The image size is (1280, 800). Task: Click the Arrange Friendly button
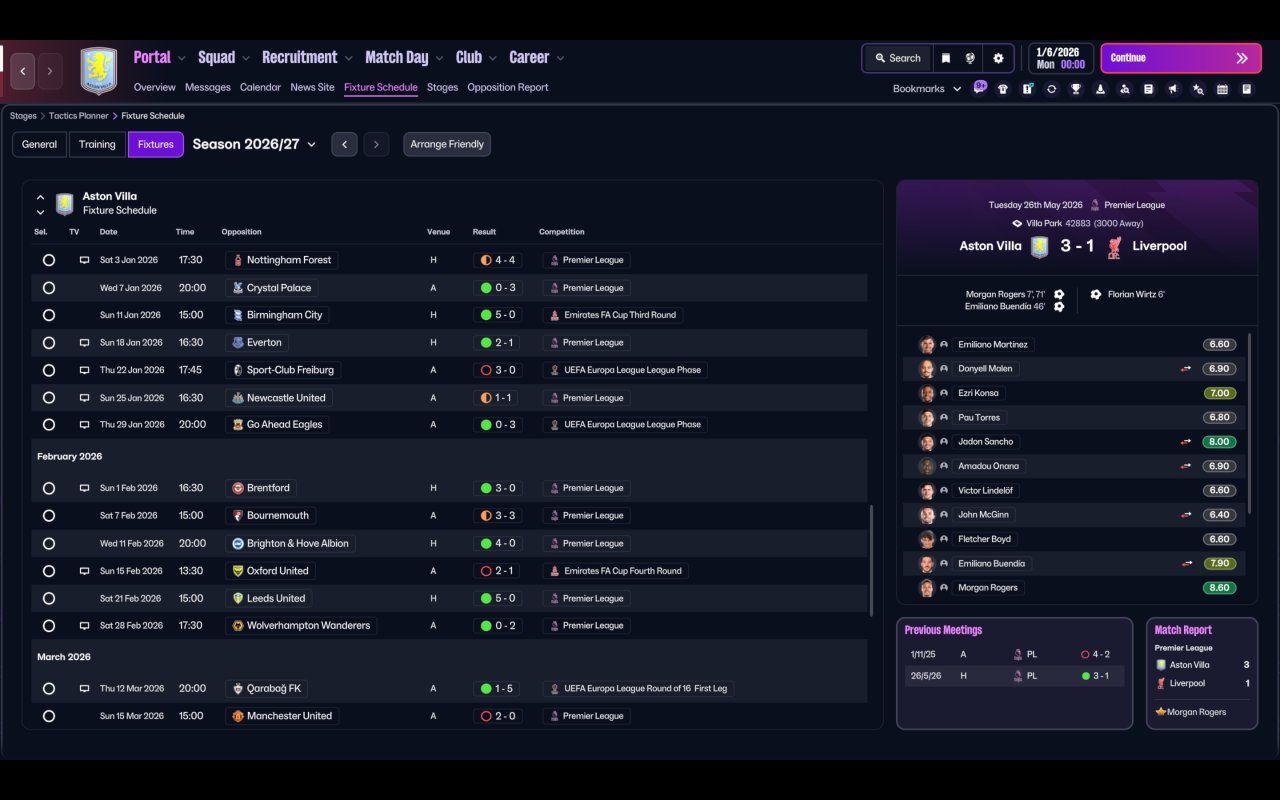coord(447,144)
